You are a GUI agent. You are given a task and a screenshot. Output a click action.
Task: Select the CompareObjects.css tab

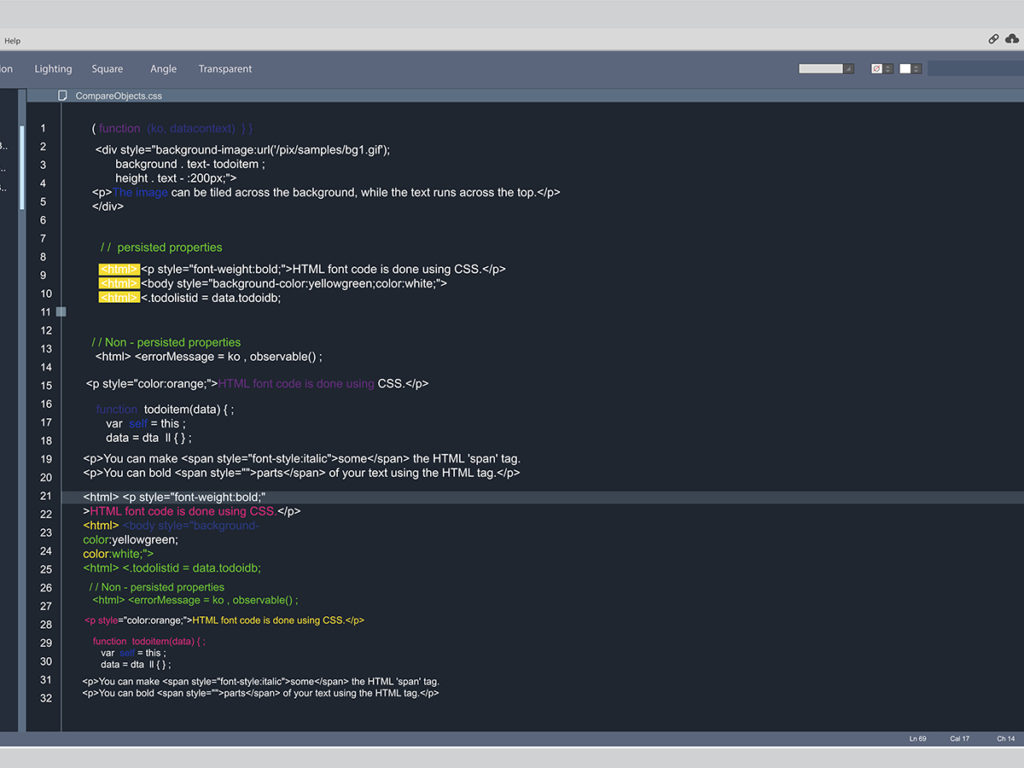click(x=118, y=96)
